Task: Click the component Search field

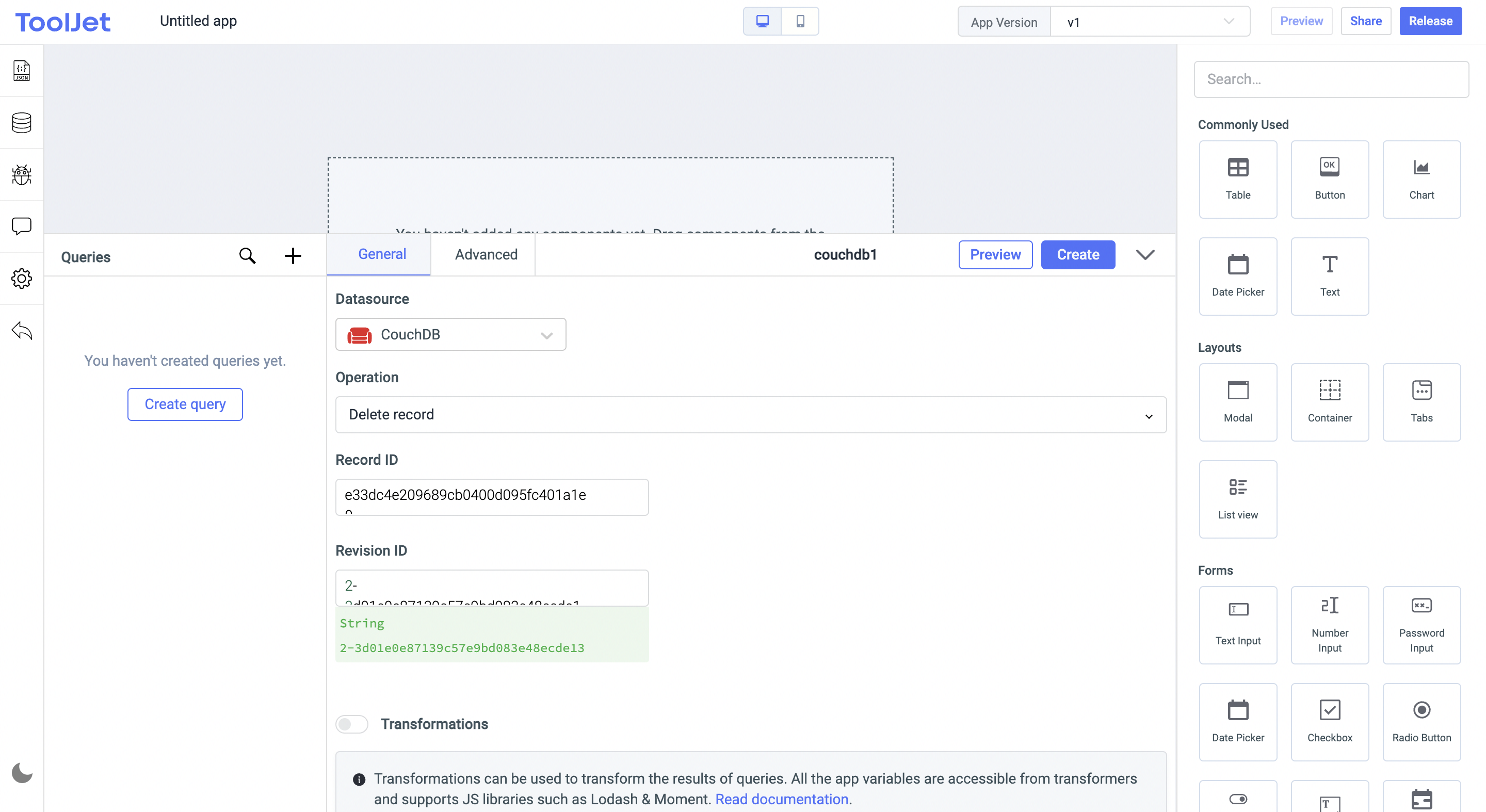Action: (1330, 79)
